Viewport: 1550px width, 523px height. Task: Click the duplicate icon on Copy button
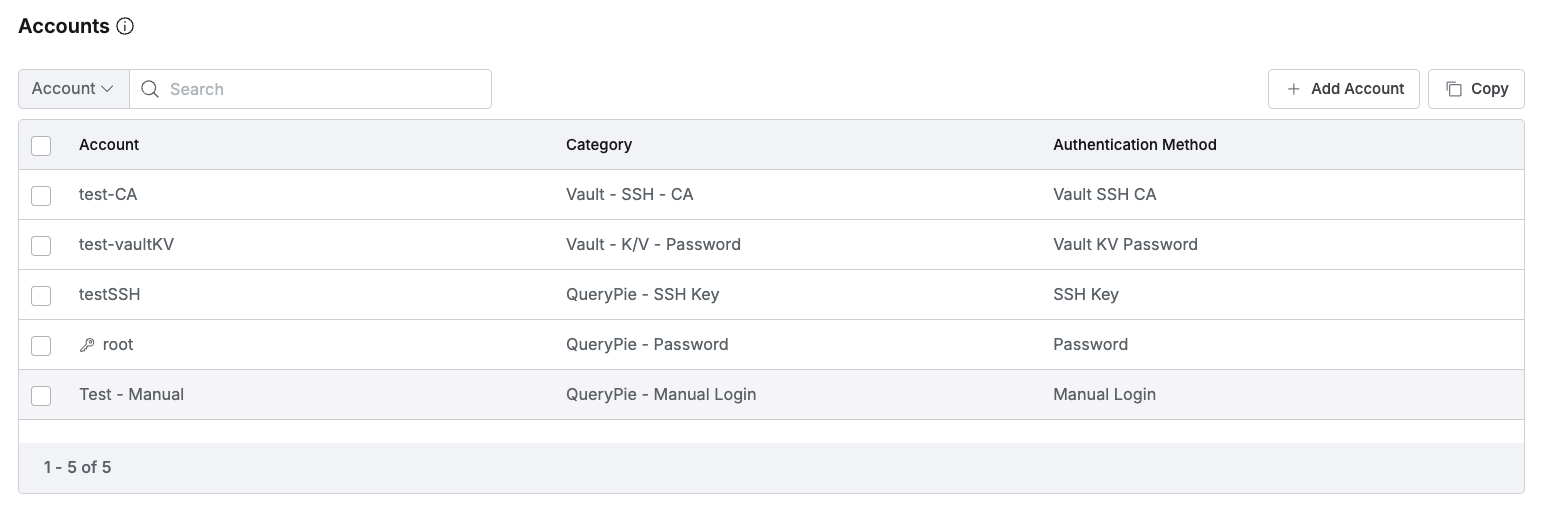tap(1454, 89)
